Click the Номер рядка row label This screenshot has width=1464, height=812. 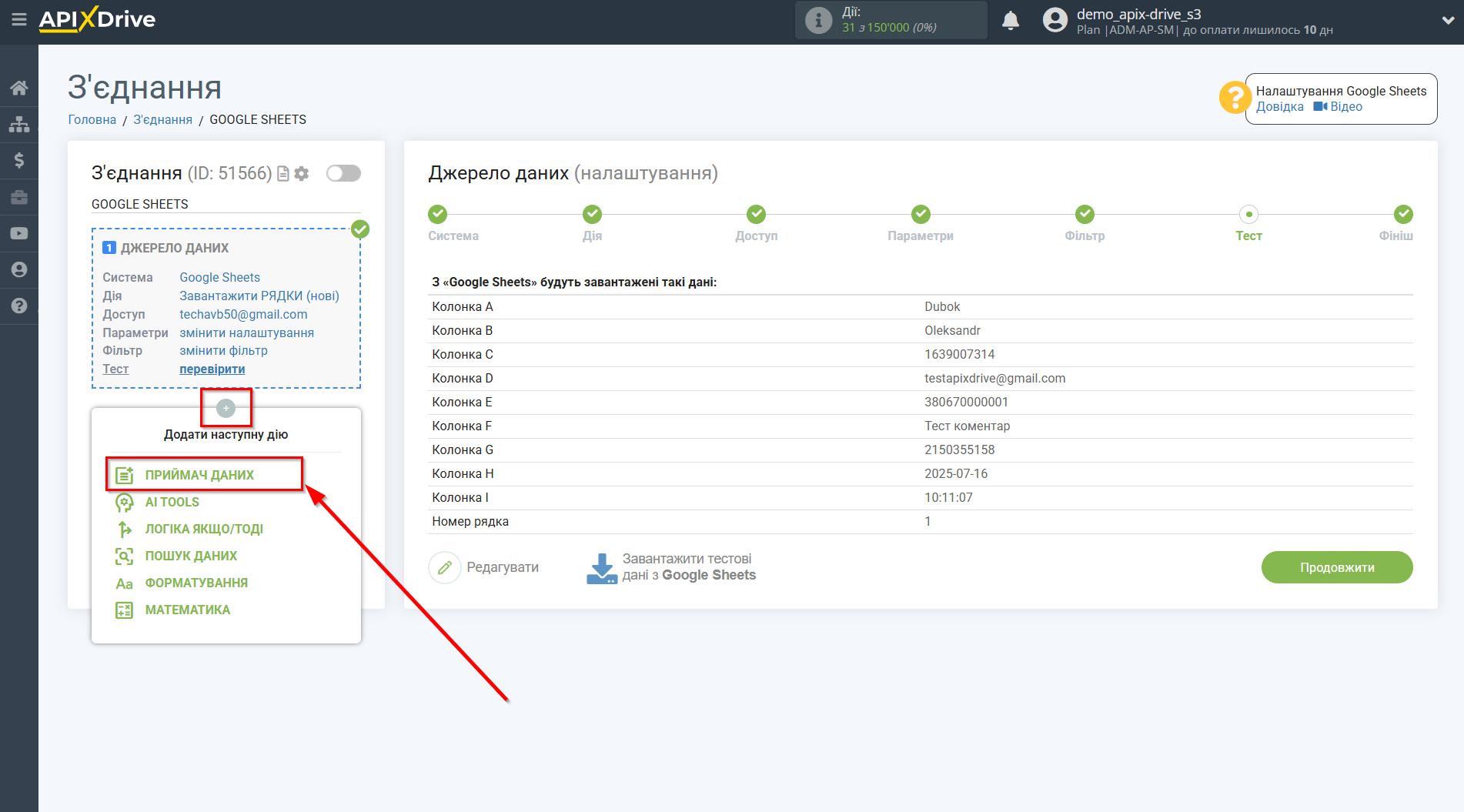[x=470, y=522]
